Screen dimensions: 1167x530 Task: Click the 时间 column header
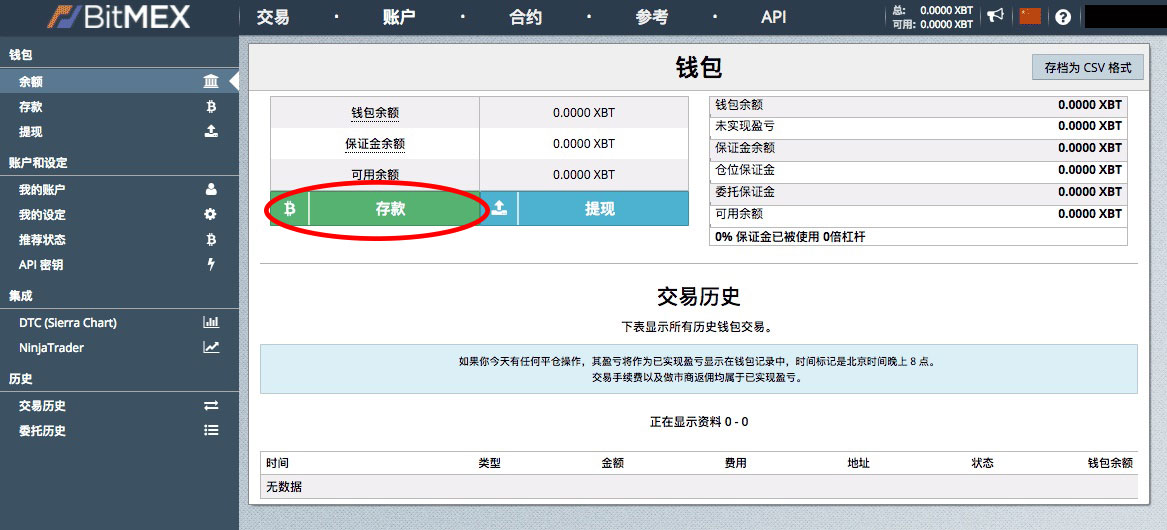(x=278, y=463)
